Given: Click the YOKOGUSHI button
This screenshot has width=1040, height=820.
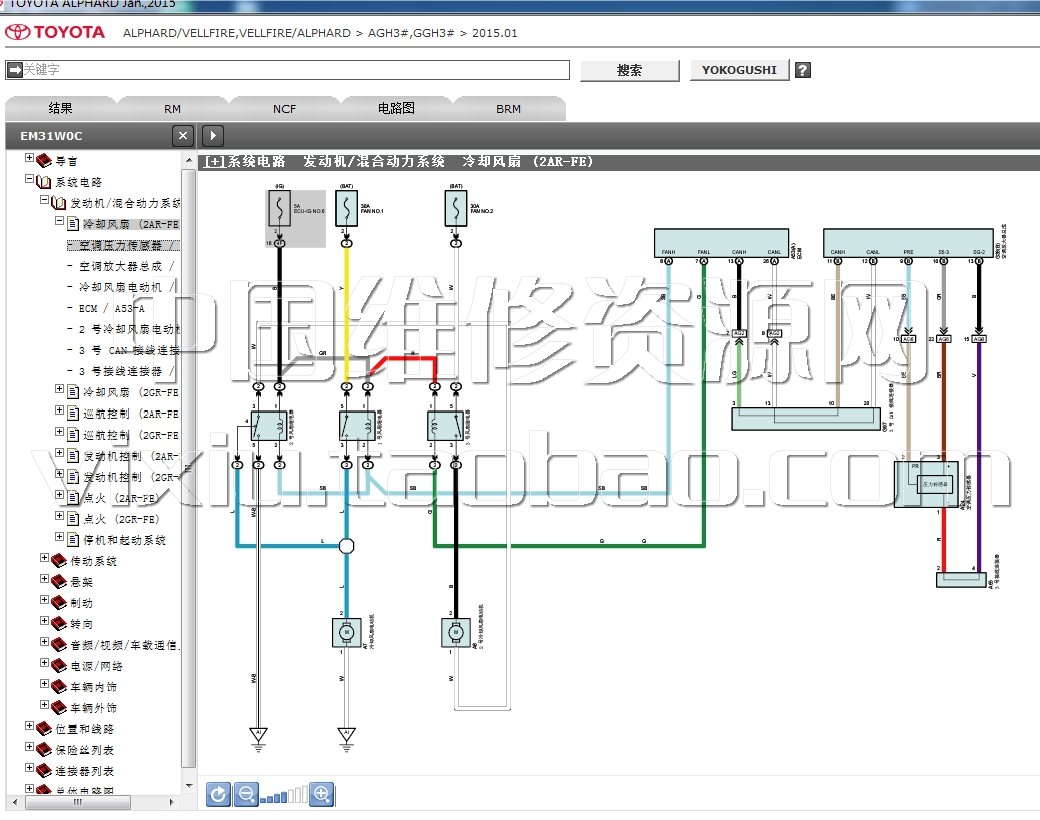Looking at the screenshot, I should tap(740, 70).
